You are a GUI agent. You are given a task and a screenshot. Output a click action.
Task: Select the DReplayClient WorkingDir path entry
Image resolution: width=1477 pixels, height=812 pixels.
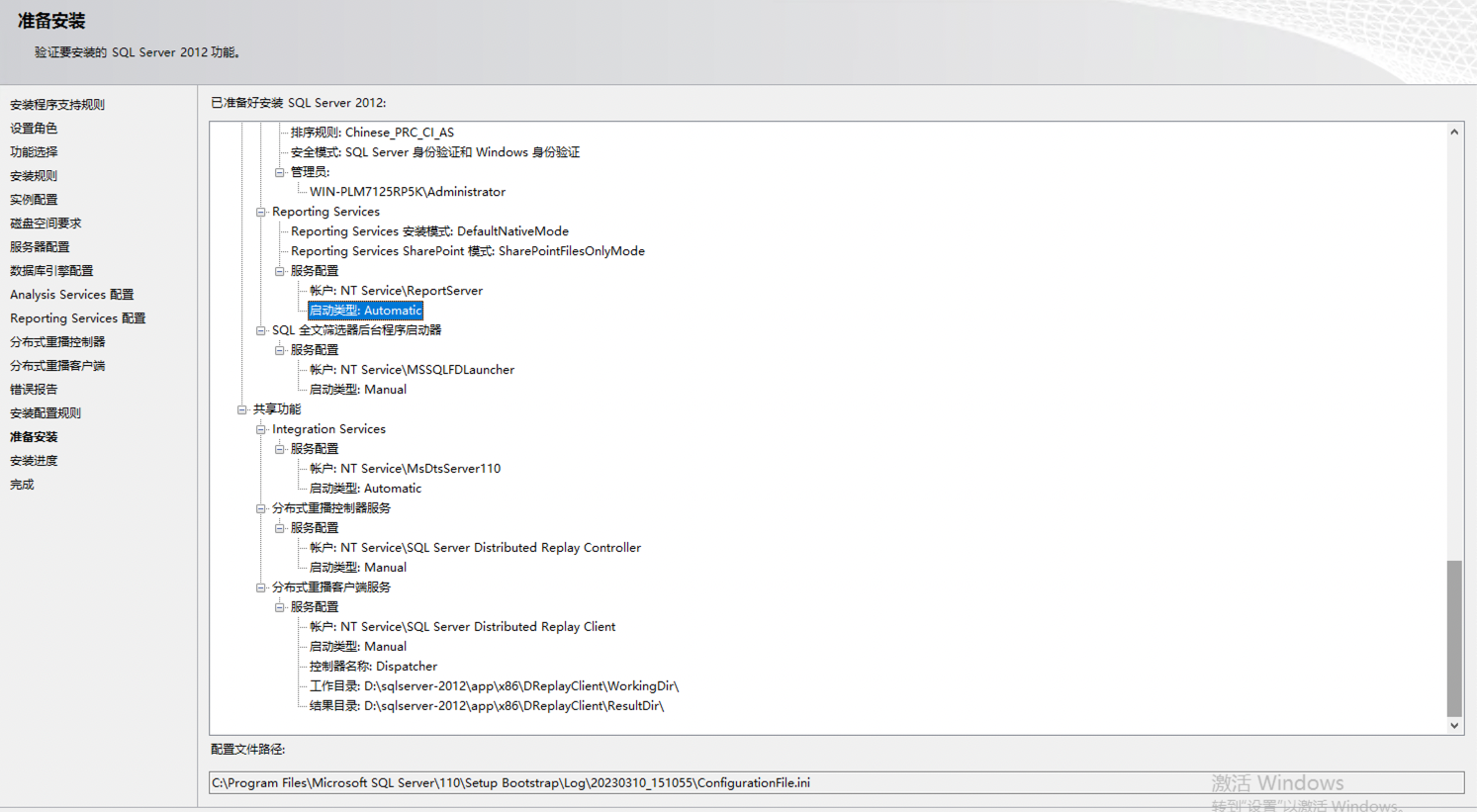[x=494, y=686]
